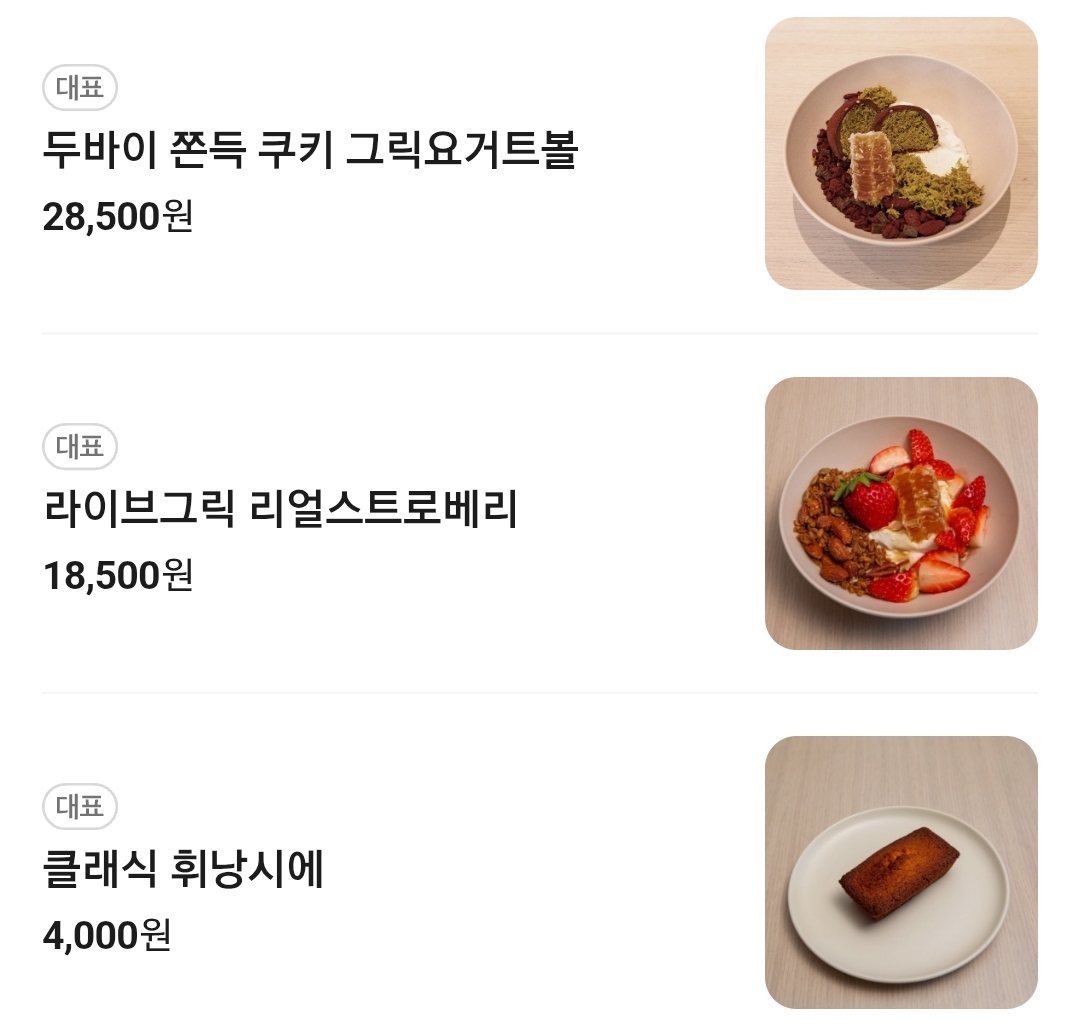Tap the 28,500원 price
1080x1028 pixels.
tap(117, 216)
